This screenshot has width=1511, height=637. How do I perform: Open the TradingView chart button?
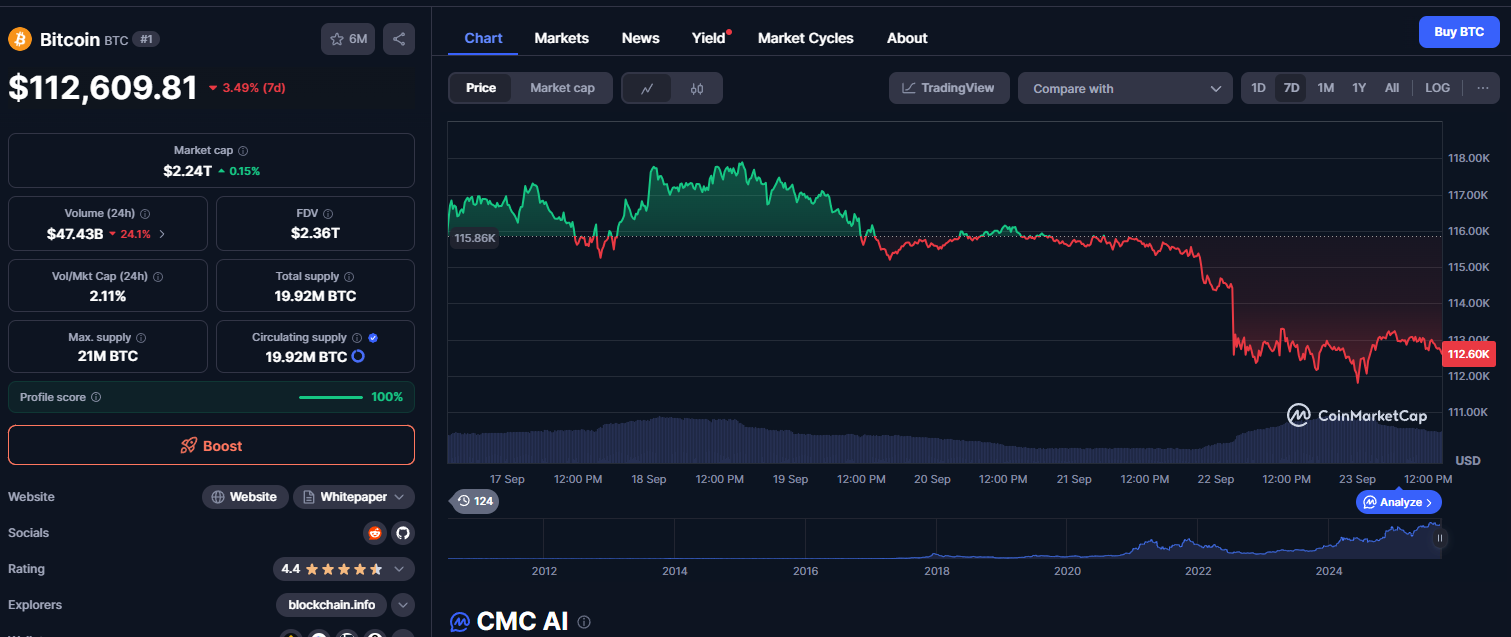pos(949,88)
